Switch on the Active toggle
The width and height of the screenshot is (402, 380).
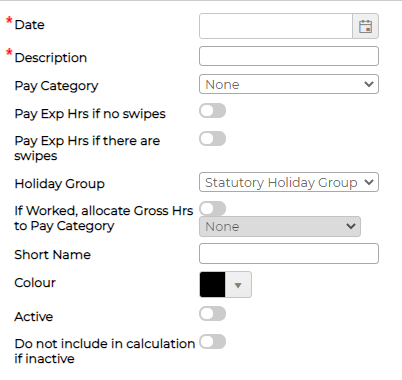pos(213,314)
